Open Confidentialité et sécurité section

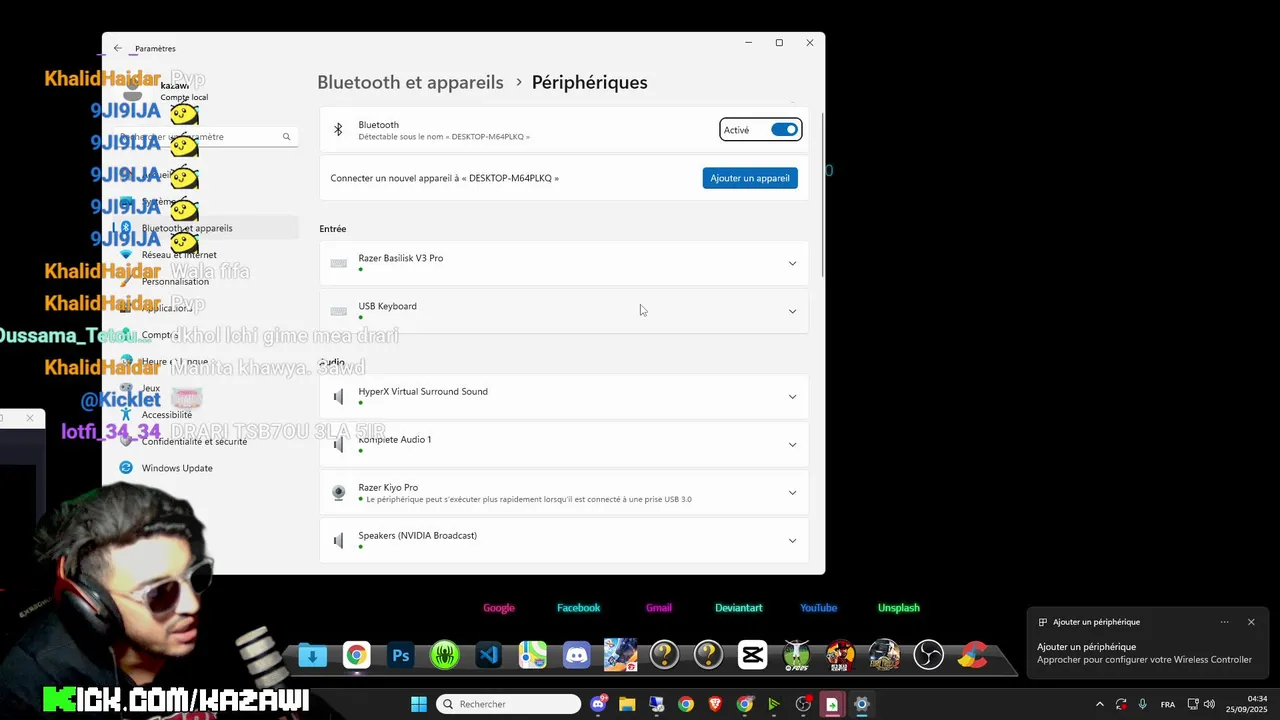208,441
